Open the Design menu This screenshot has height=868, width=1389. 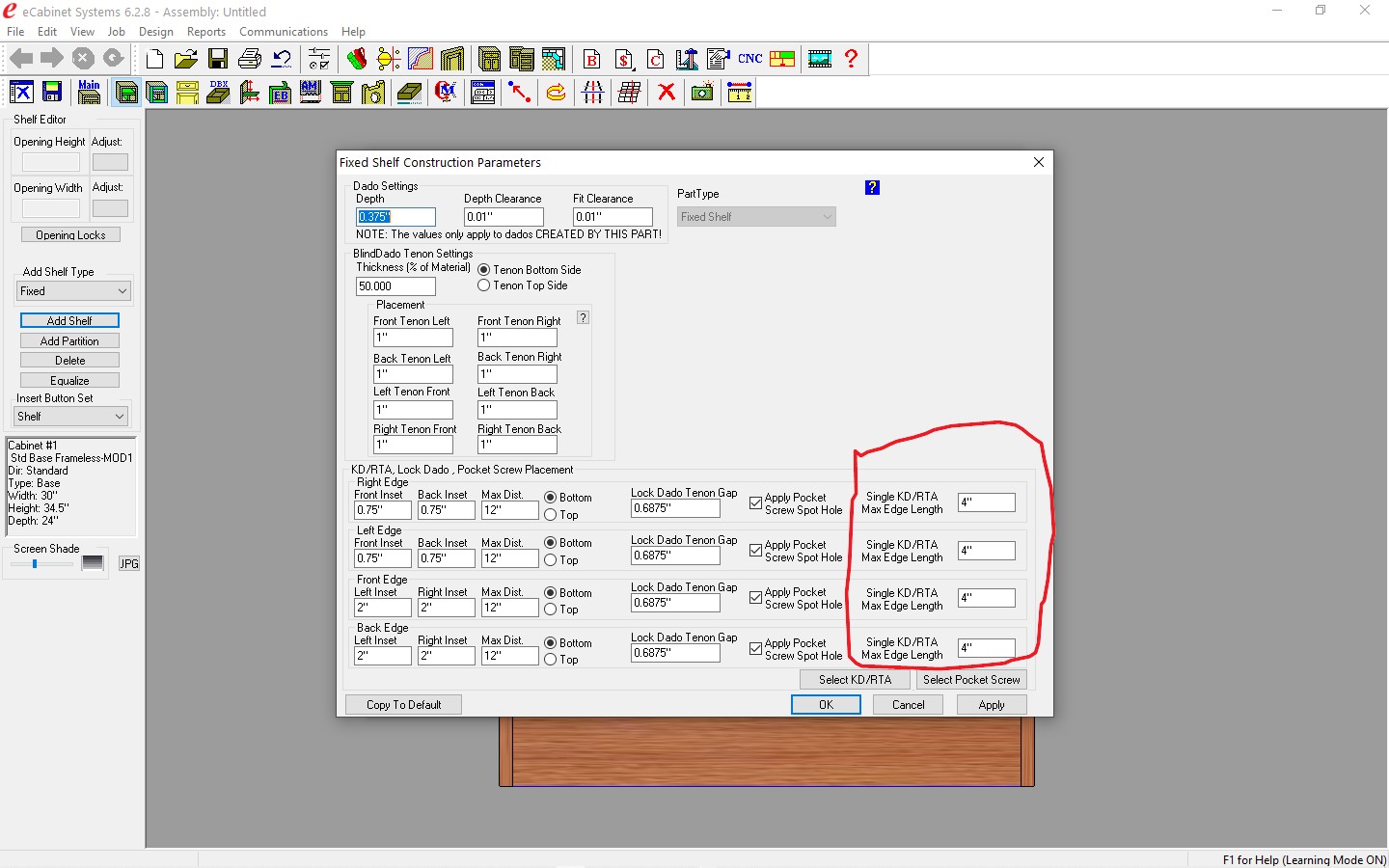pyautogui.click(x=155, y=32)
